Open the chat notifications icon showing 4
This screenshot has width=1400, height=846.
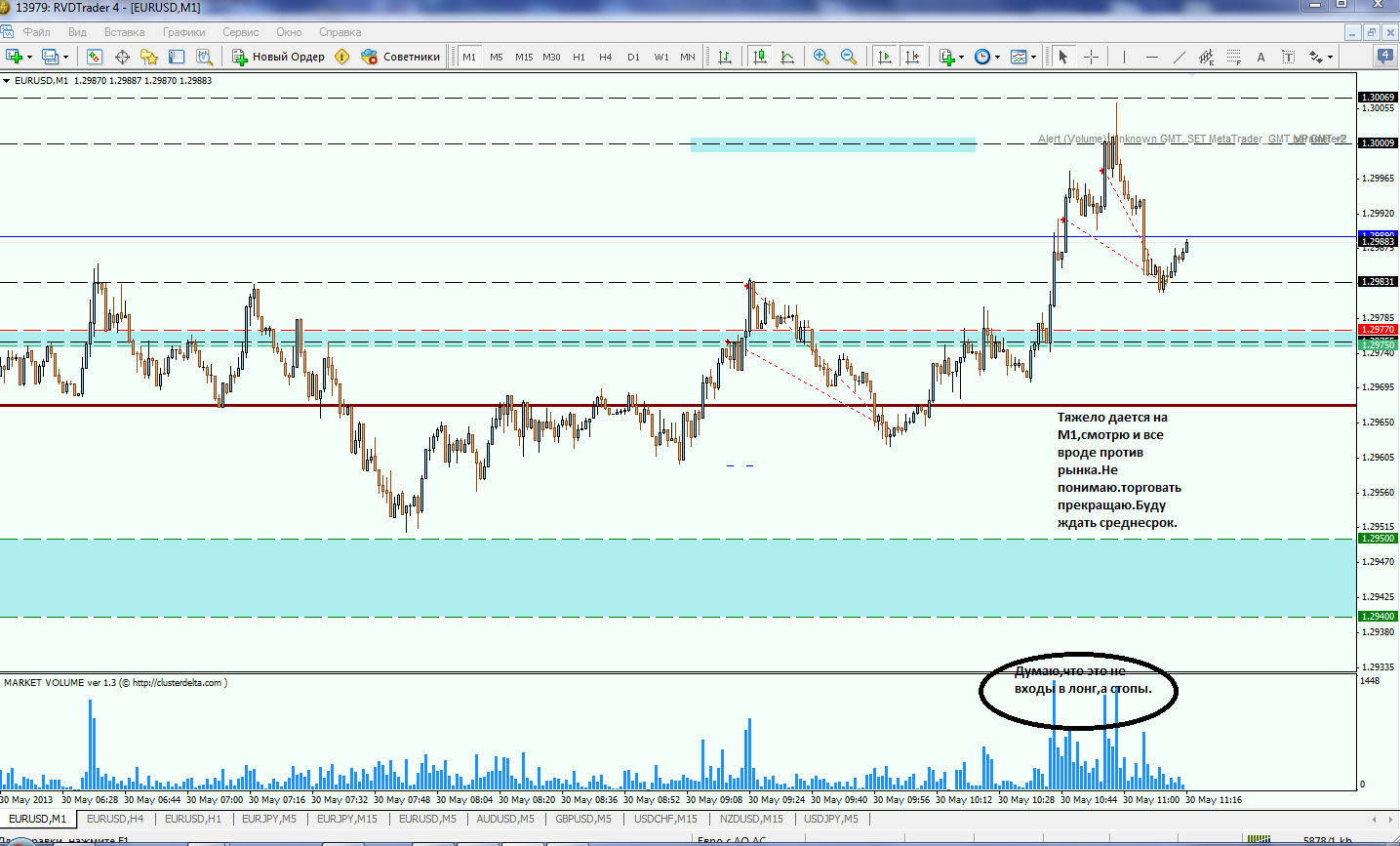point(1384,56)
